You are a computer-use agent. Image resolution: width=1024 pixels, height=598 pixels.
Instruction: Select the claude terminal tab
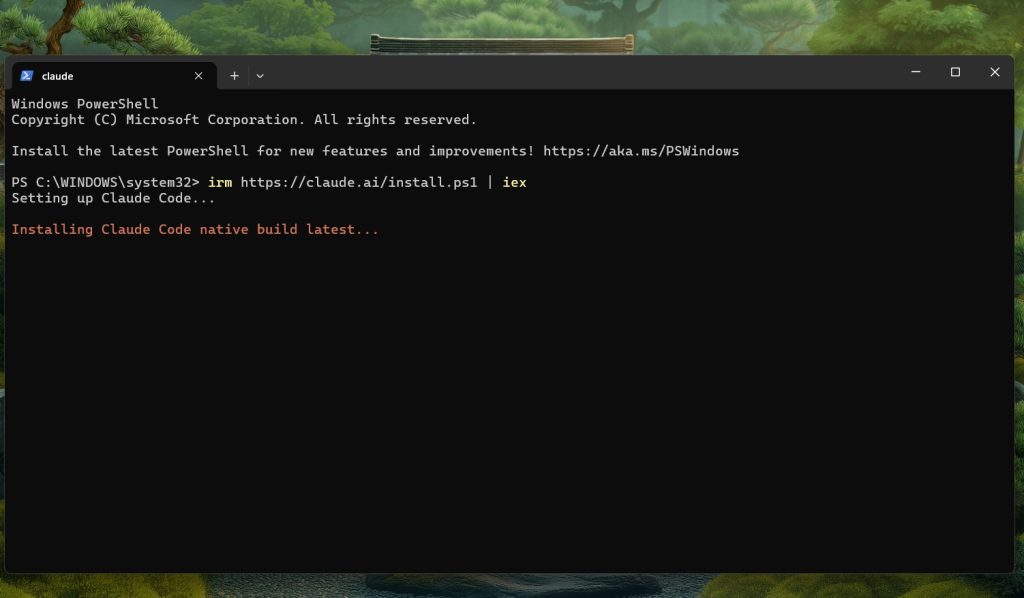coord(114,76)
